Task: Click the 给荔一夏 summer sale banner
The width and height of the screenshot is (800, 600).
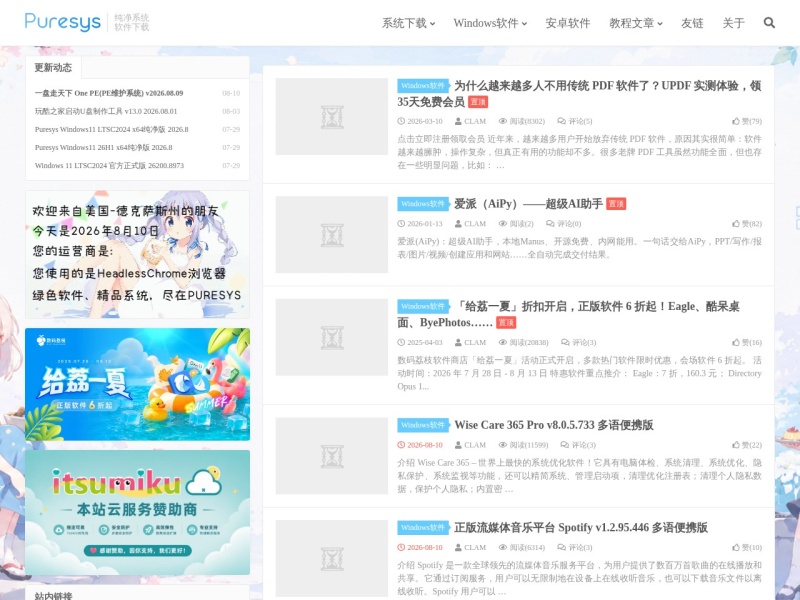Action: click(x=137, y=384)
